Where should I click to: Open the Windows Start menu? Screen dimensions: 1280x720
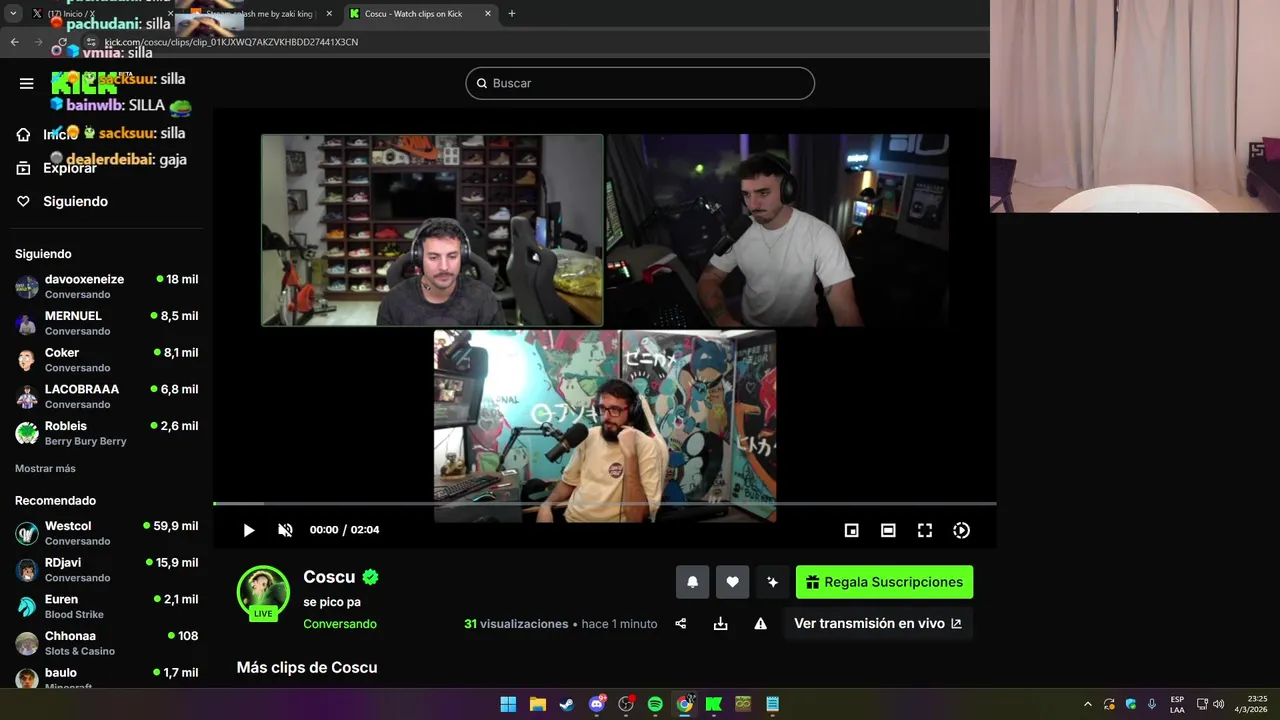(x=508, y=704)
